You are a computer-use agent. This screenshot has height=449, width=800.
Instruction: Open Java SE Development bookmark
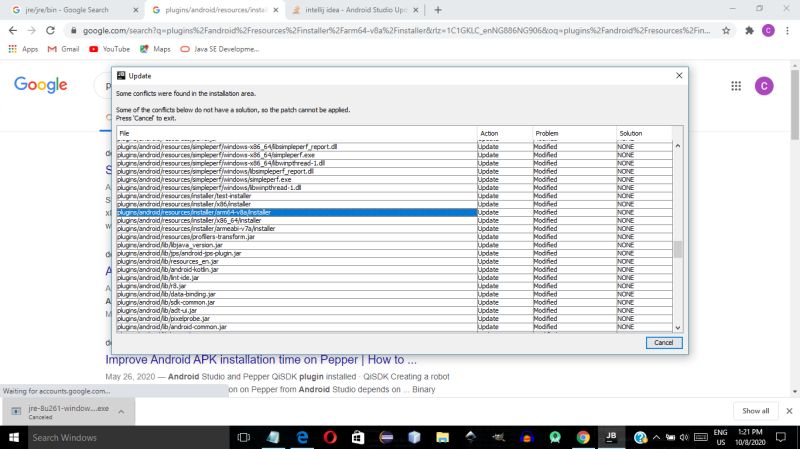click(x=220, y=49)
